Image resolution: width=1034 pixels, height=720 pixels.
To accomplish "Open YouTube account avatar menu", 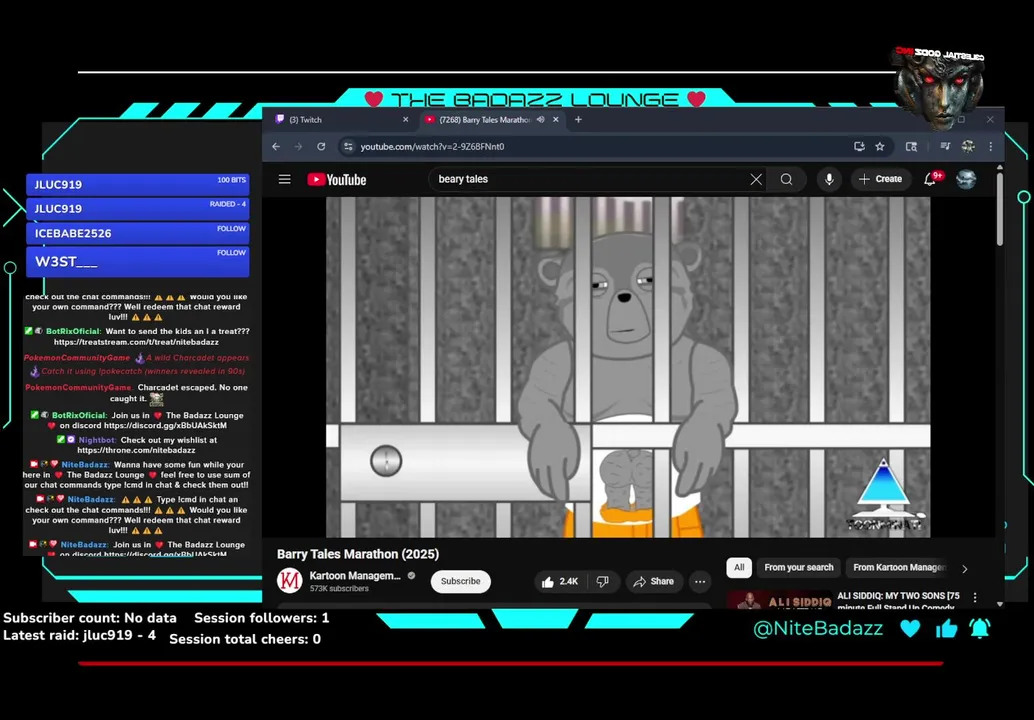I will tap(966, 179).
